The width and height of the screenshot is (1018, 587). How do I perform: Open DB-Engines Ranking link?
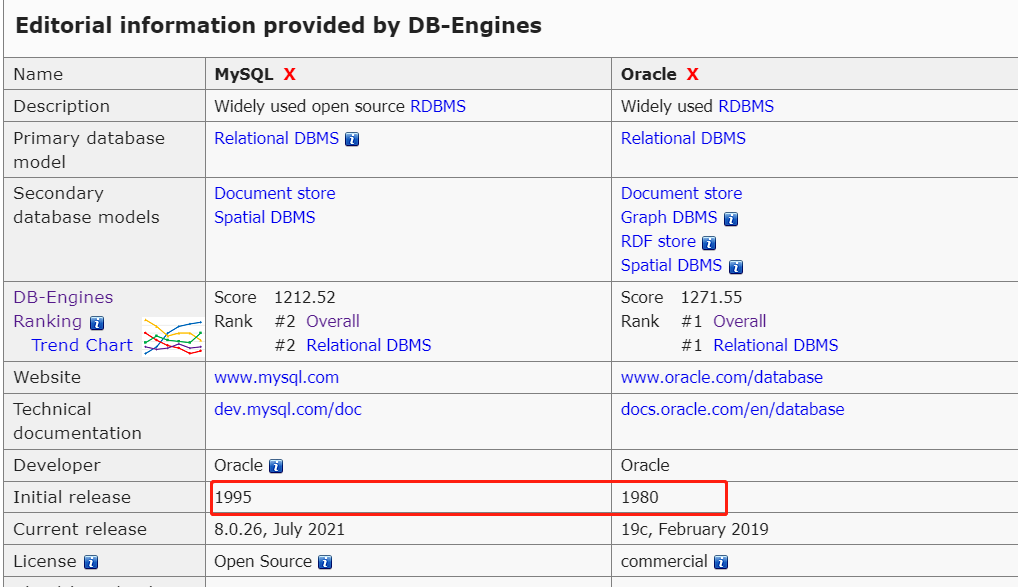[63, 309]
